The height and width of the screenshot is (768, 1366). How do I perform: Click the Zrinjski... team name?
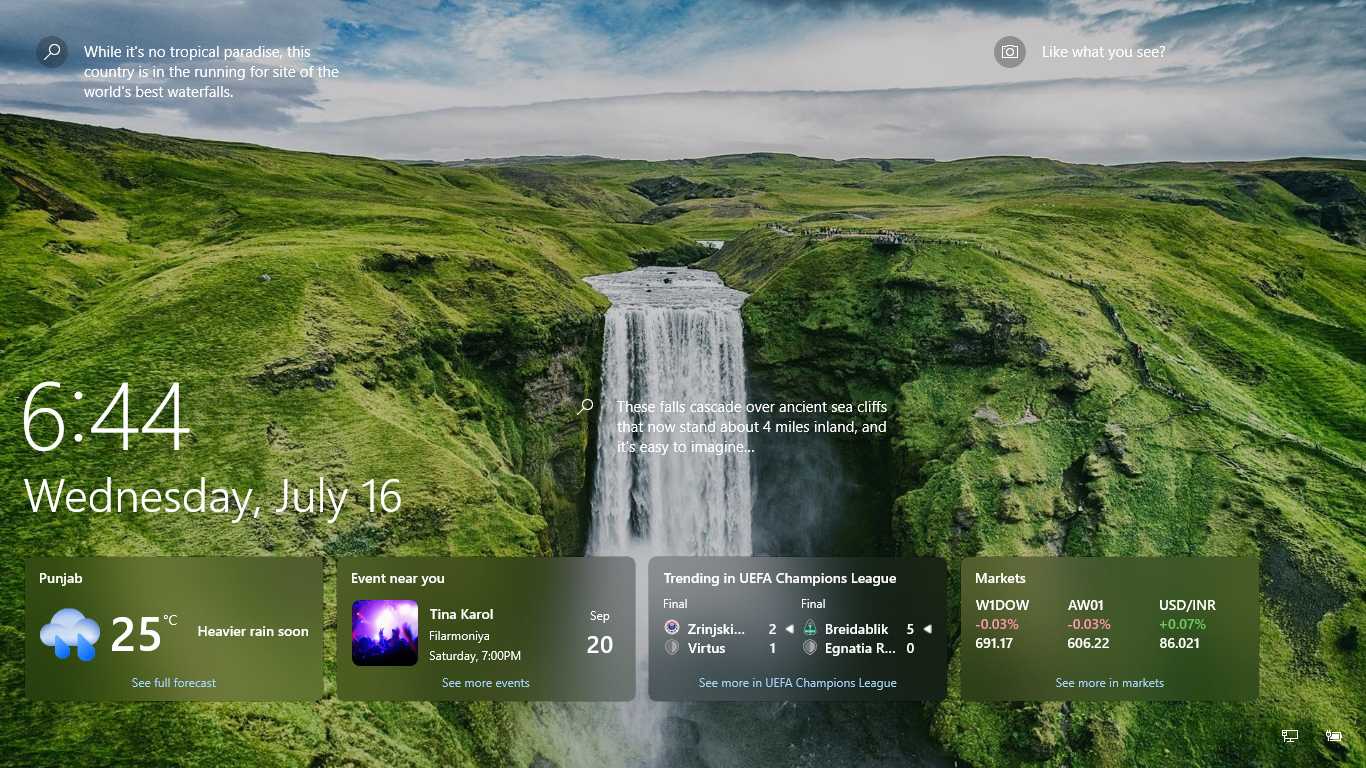click(x=717, y=629)
